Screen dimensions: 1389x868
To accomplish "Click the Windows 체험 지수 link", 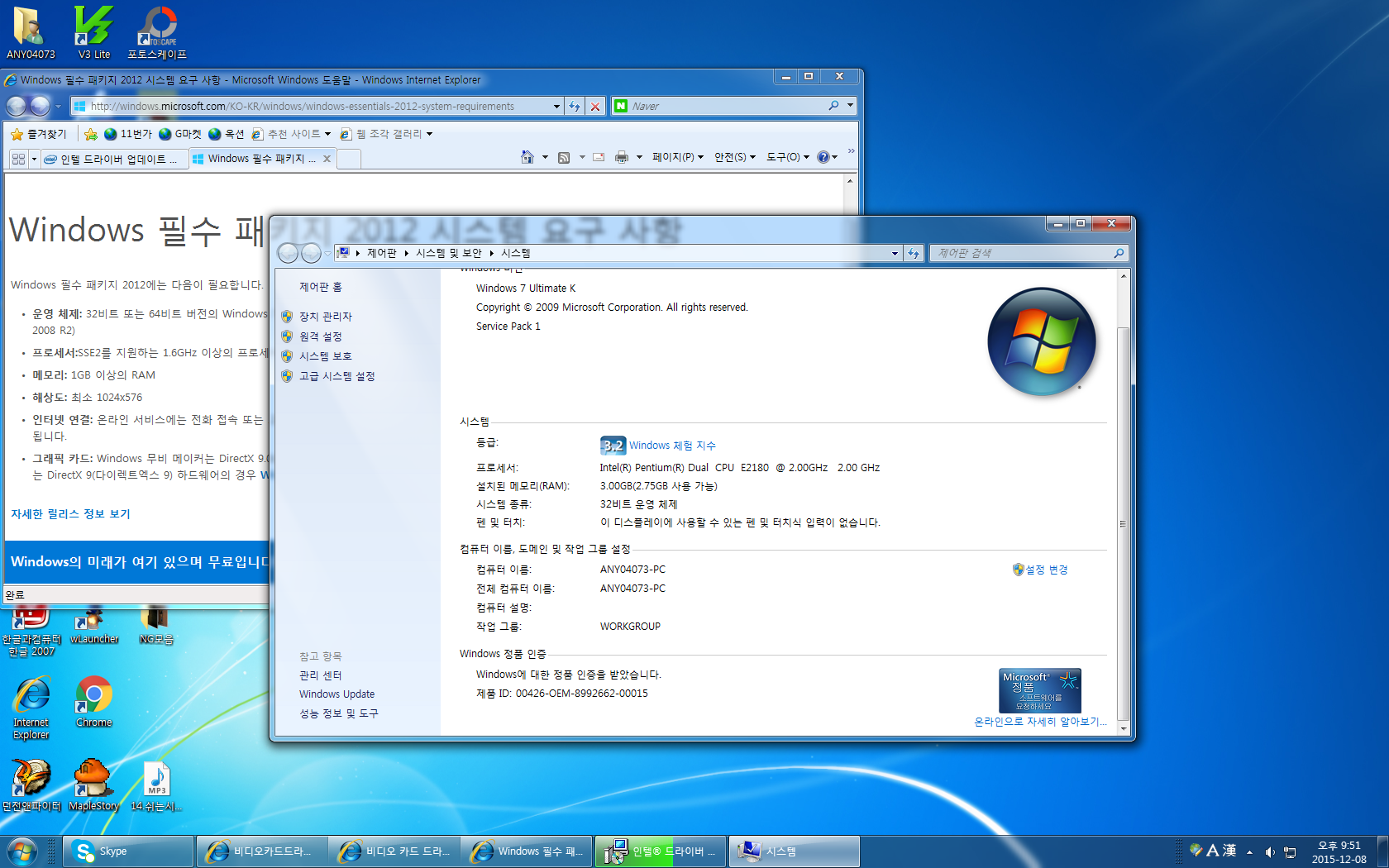I will (672, 446).
